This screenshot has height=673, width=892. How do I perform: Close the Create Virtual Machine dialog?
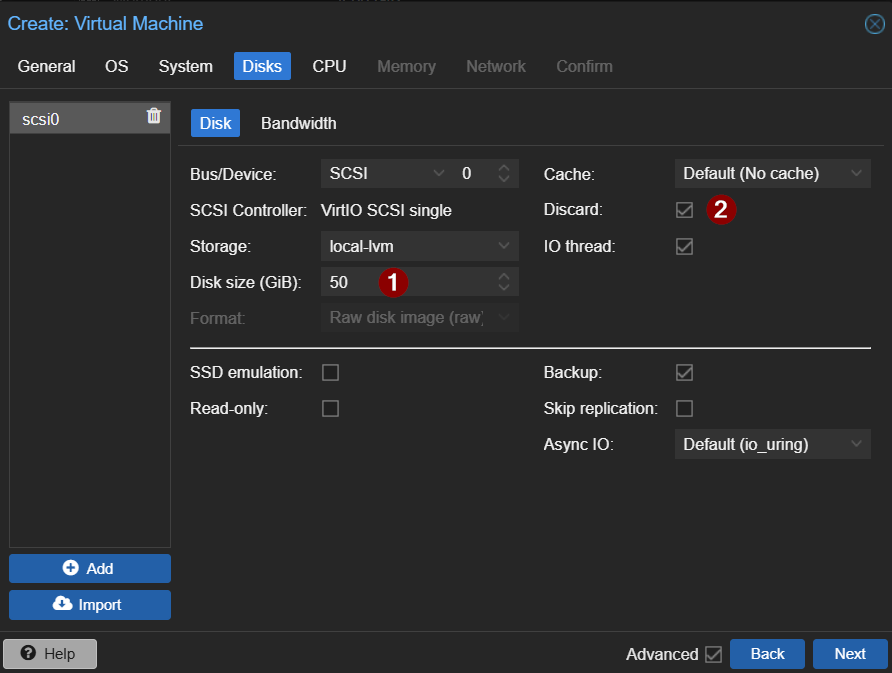pos(874,24)
